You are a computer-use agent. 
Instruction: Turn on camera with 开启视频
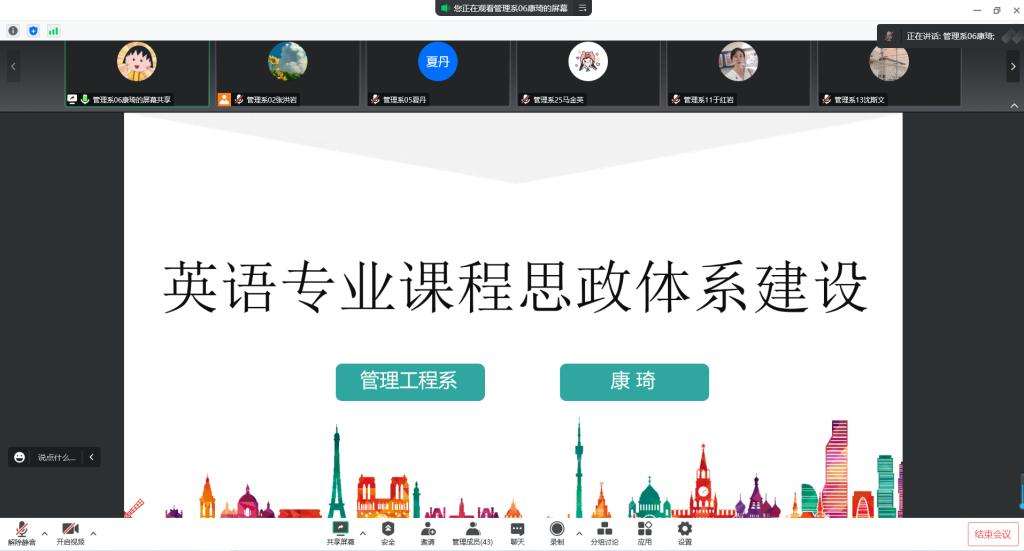tap(70, 533)
